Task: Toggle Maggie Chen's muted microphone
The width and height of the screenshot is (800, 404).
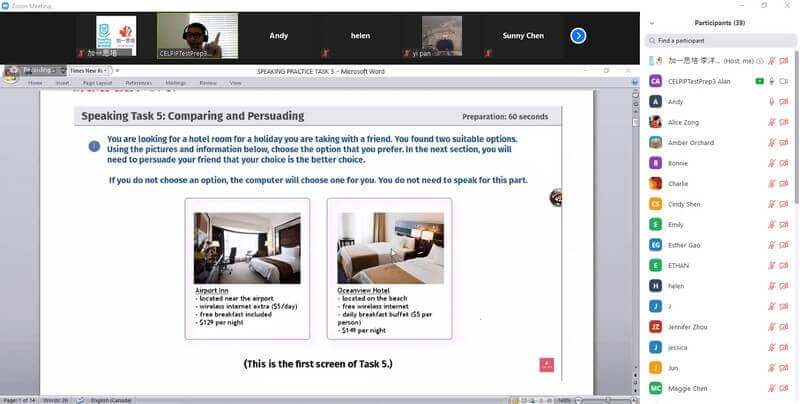Action: click(771, 387)
